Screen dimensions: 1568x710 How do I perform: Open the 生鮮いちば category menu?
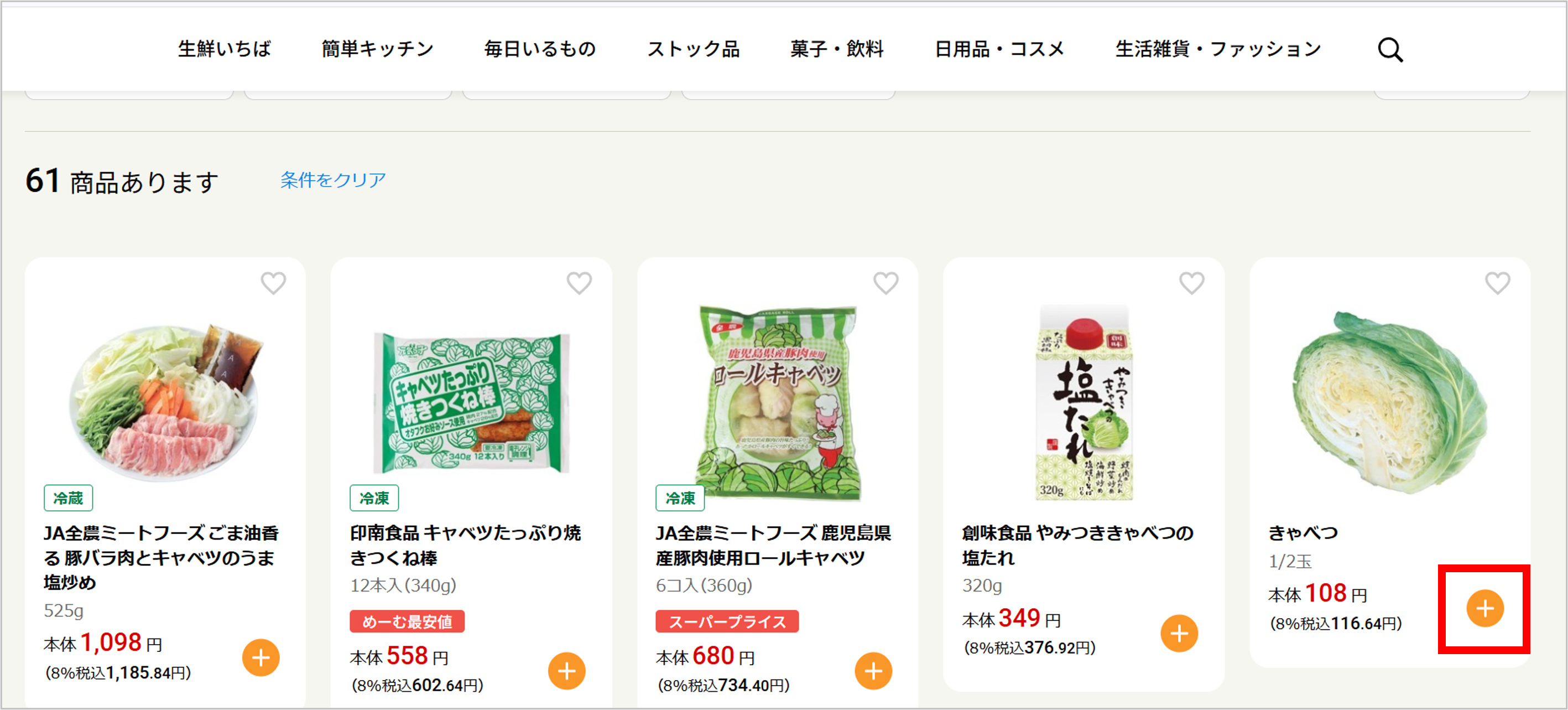pyautogui.click(x=225, y=49)
